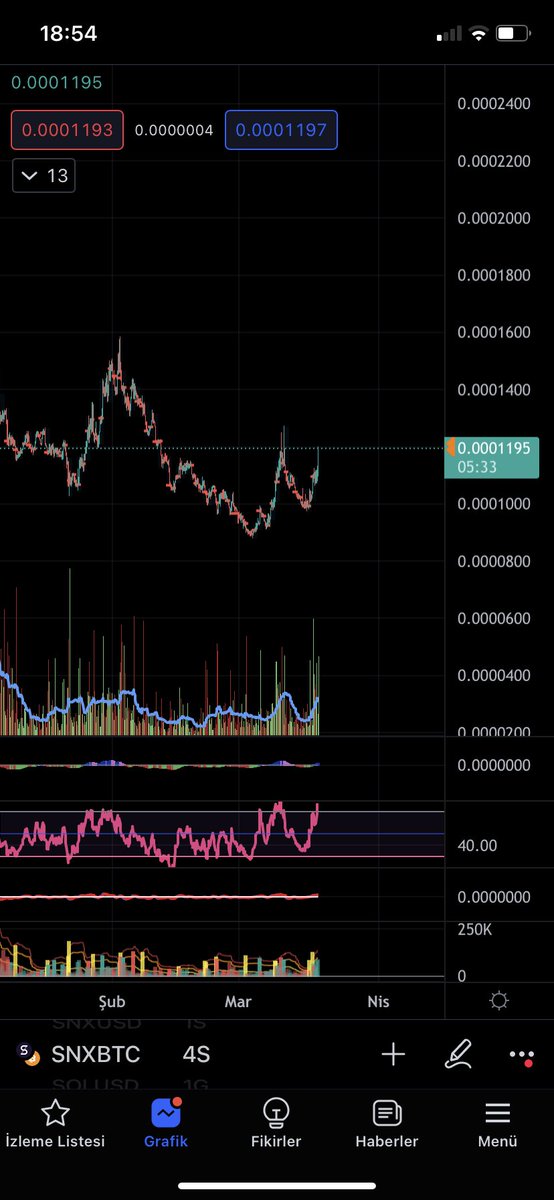This screenshot has height=1200, width=554.
Task: Select the pencil drawing tools icon
Action: pos(458,1054)
